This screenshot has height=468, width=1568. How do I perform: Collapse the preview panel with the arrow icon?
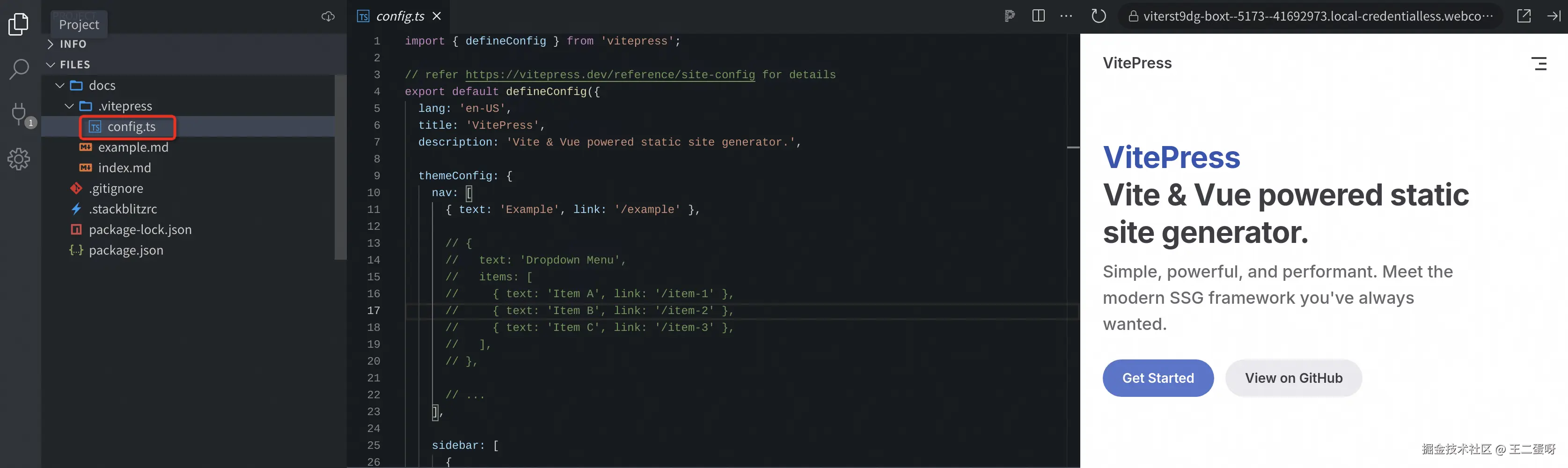point(1553,16)
